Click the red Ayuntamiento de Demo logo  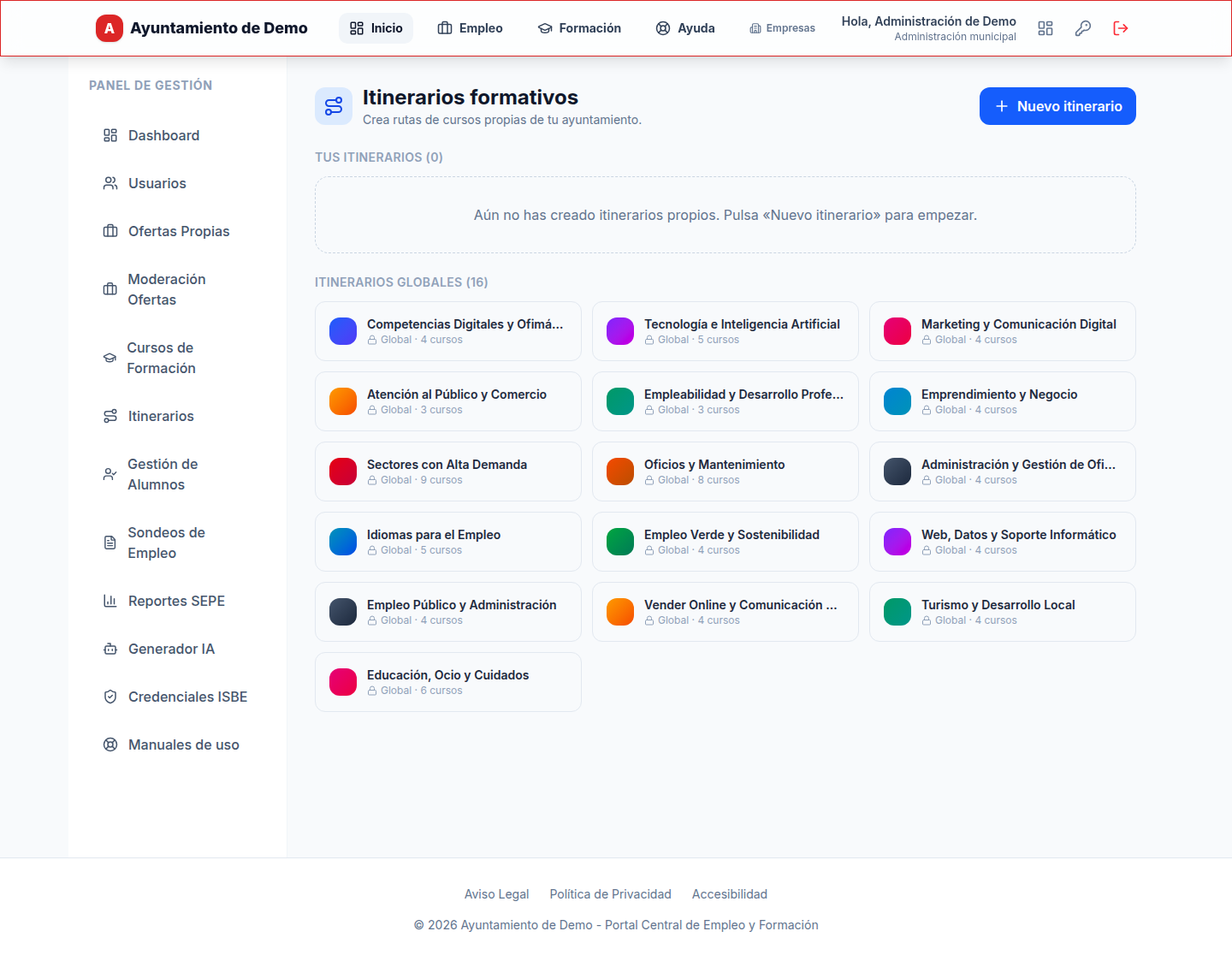click(110, 28)
